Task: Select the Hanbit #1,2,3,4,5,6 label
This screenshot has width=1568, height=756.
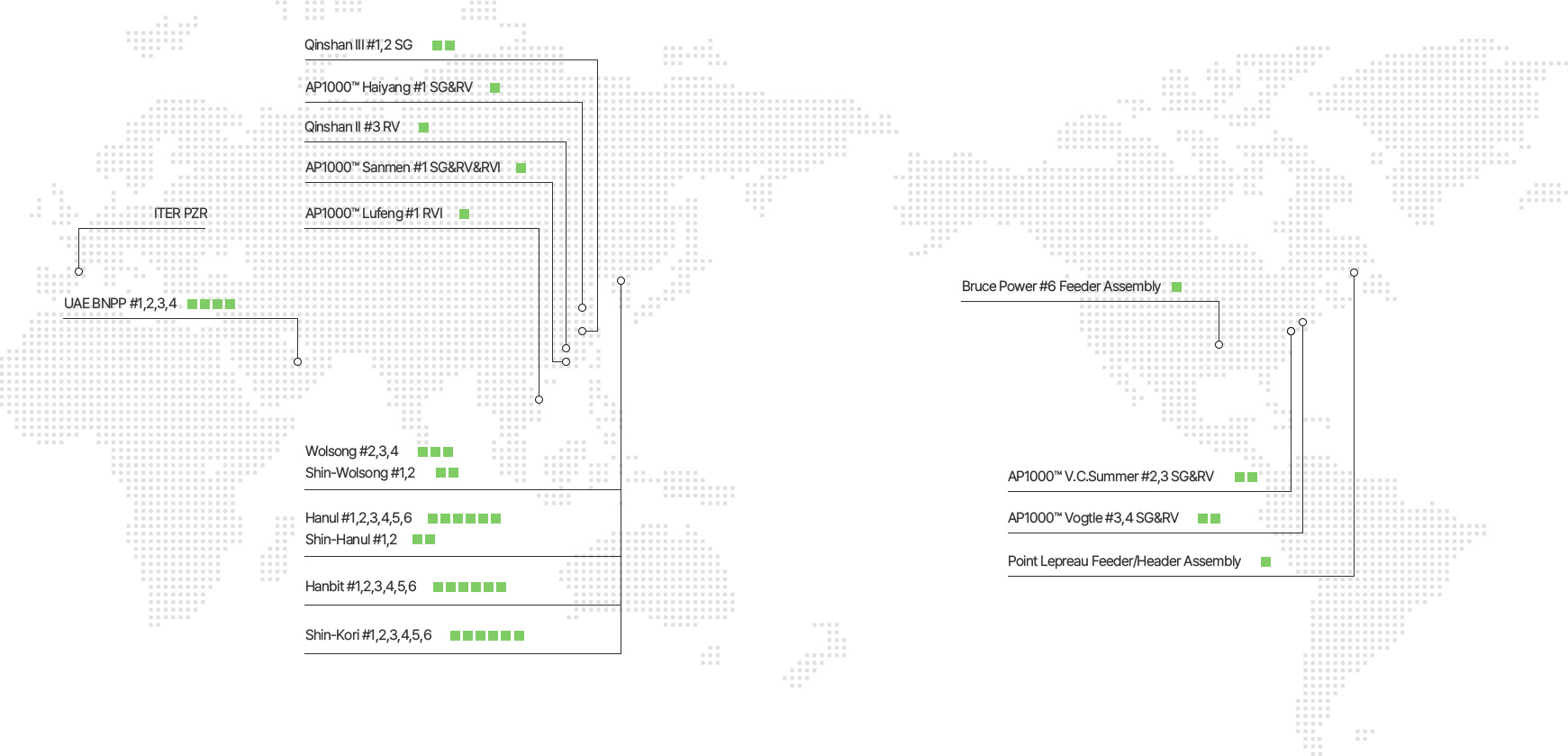Action: (x=361, y=587)
